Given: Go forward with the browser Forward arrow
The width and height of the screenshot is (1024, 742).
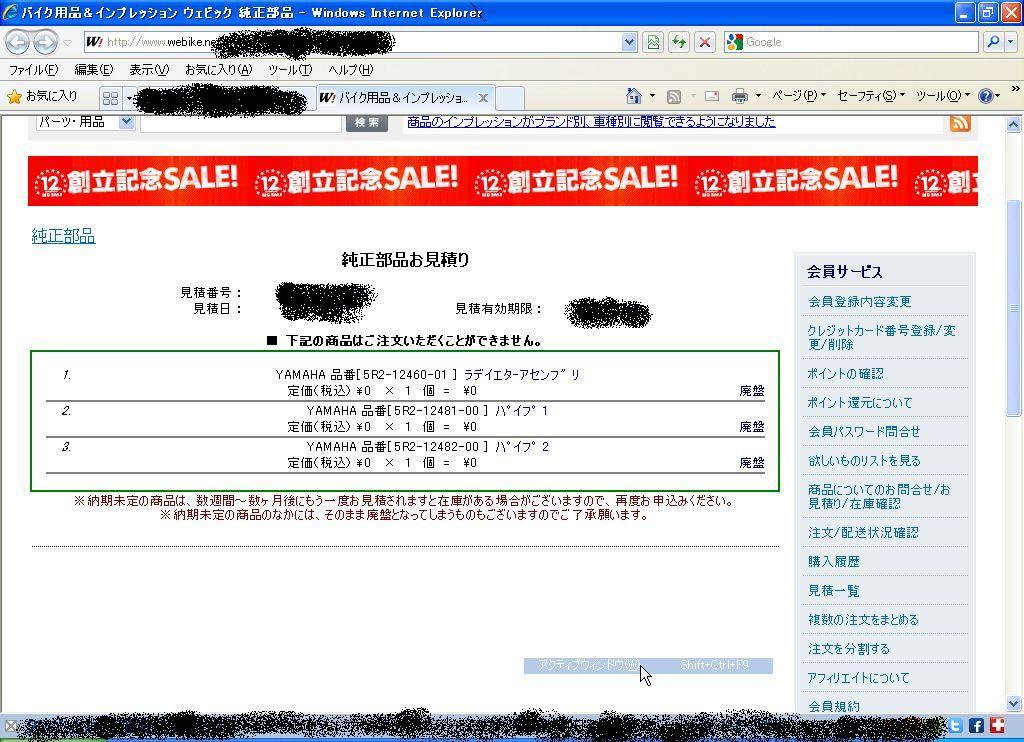Looking at the screenshot, I should pos(45,42).
